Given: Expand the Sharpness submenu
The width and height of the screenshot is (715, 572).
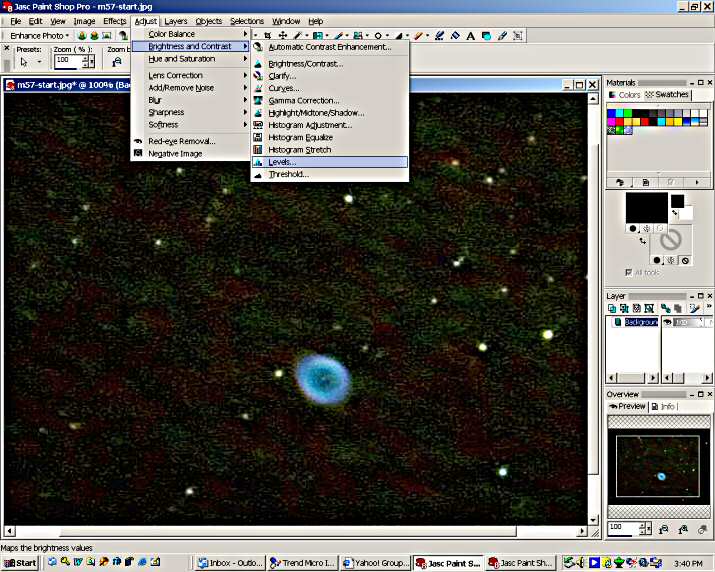Looking at the screenshot, I should [x=191, y=112].
